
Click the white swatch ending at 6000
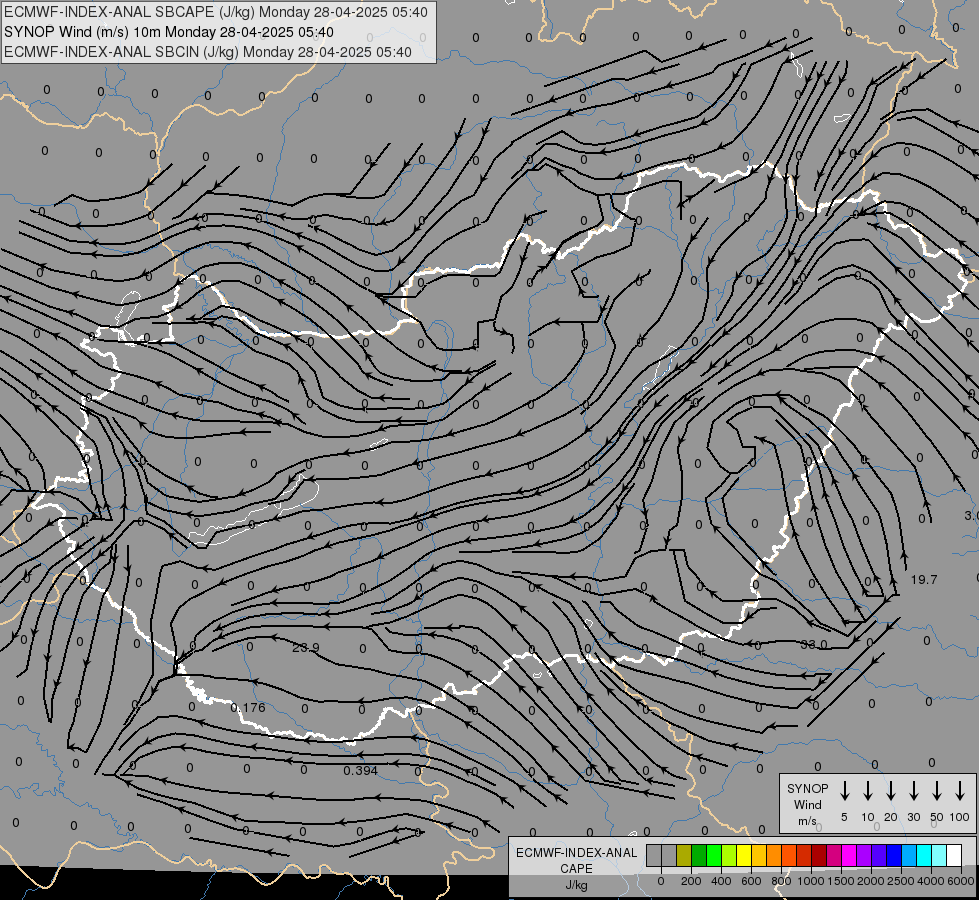coord(953,855)
